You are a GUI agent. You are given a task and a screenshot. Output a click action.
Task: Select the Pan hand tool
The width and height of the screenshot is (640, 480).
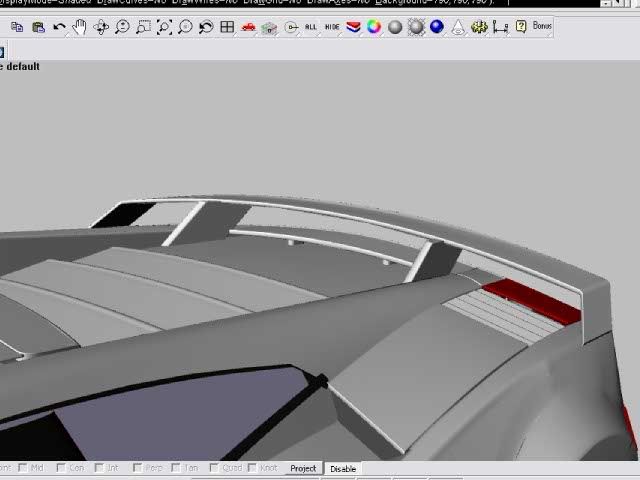pyautogui.click(x=79, y=27)
